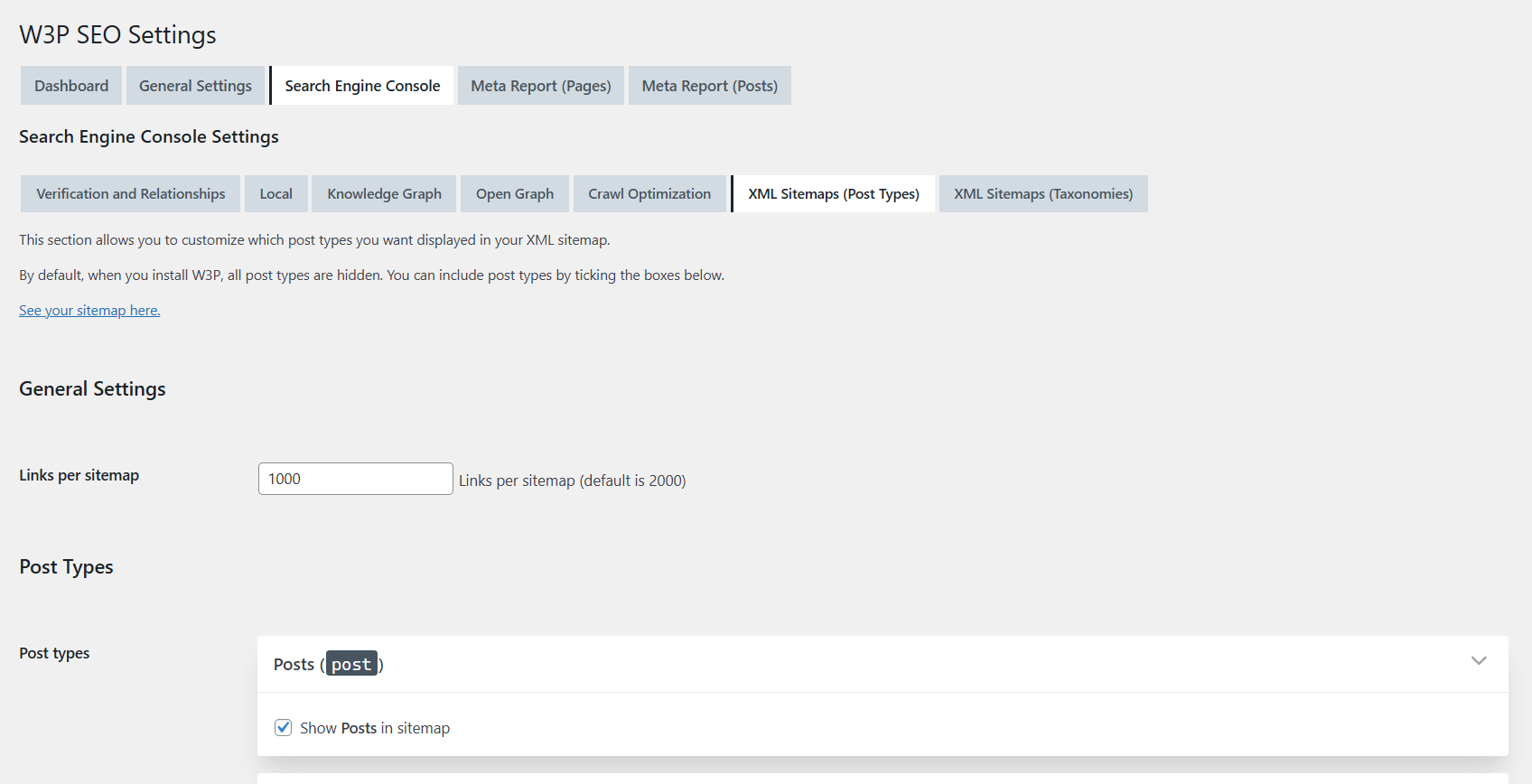Follow the 'See your sitemap here' link
Image resolution: width=1532 pixels, height=784 pixels.
89,311
